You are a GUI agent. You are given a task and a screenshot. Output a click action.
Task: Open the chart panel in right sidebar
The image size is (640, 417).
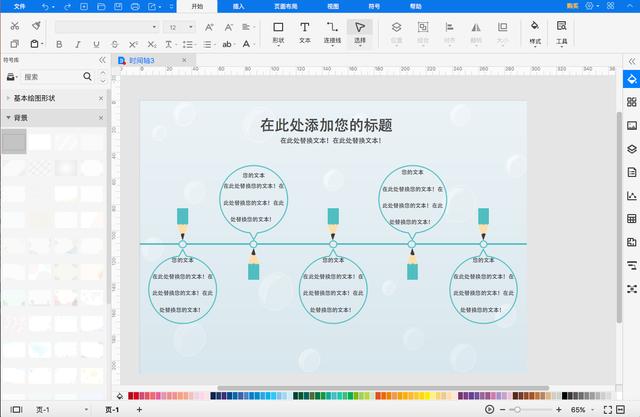(631, 195)
